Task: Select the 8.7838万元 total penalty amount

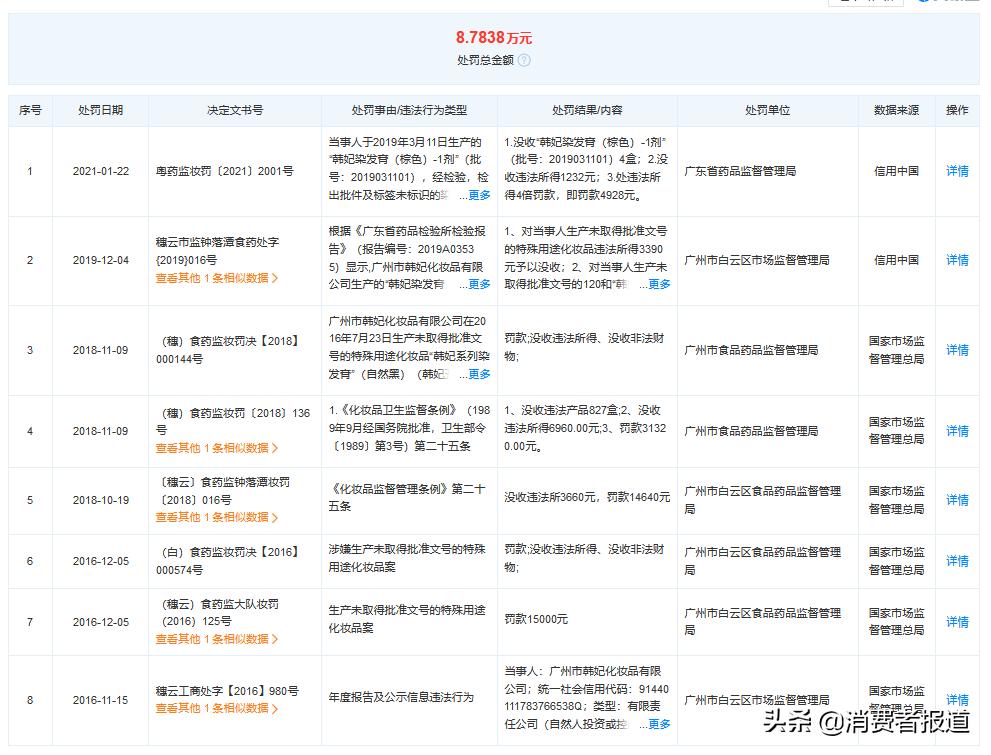Action: tap(494, 38)
